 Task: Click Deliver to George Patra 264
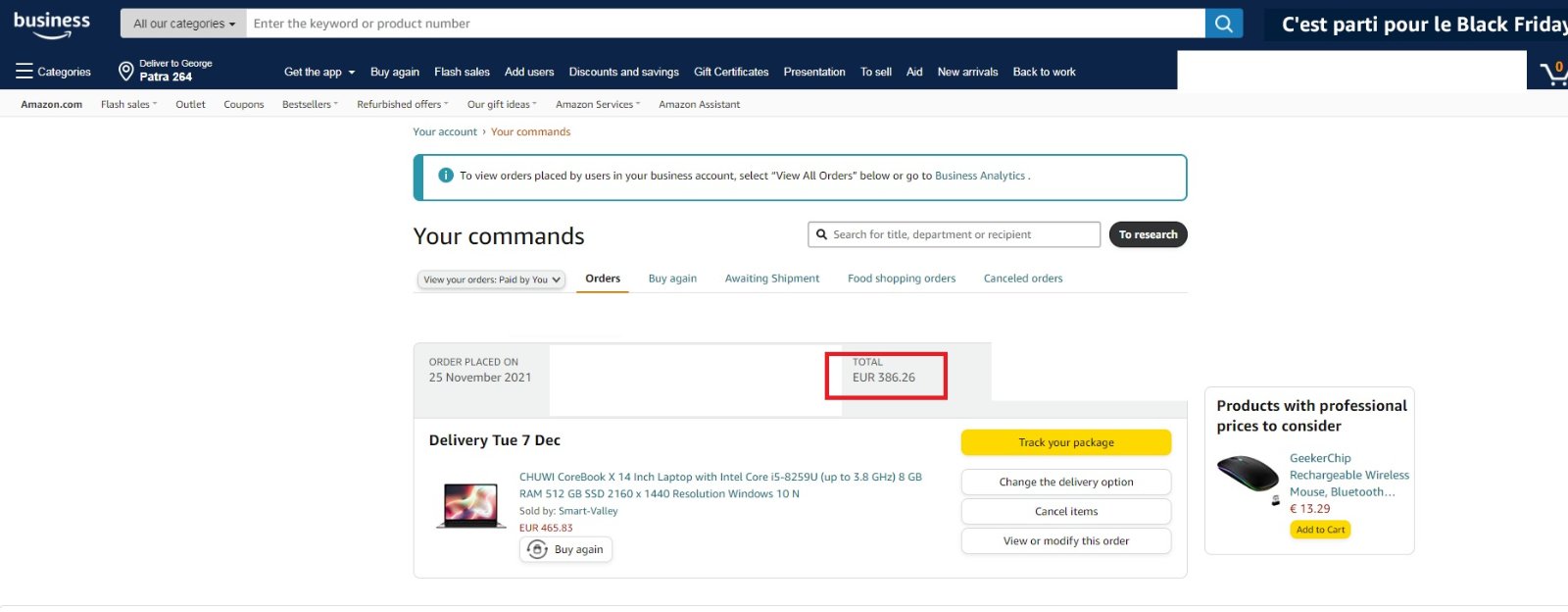click(166, 71)
